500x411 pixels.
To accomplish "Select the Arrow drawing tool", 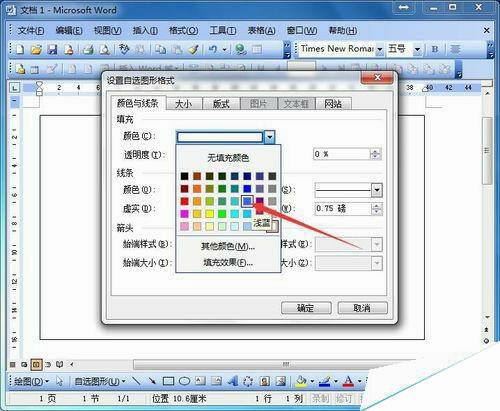I will point(152,381).
